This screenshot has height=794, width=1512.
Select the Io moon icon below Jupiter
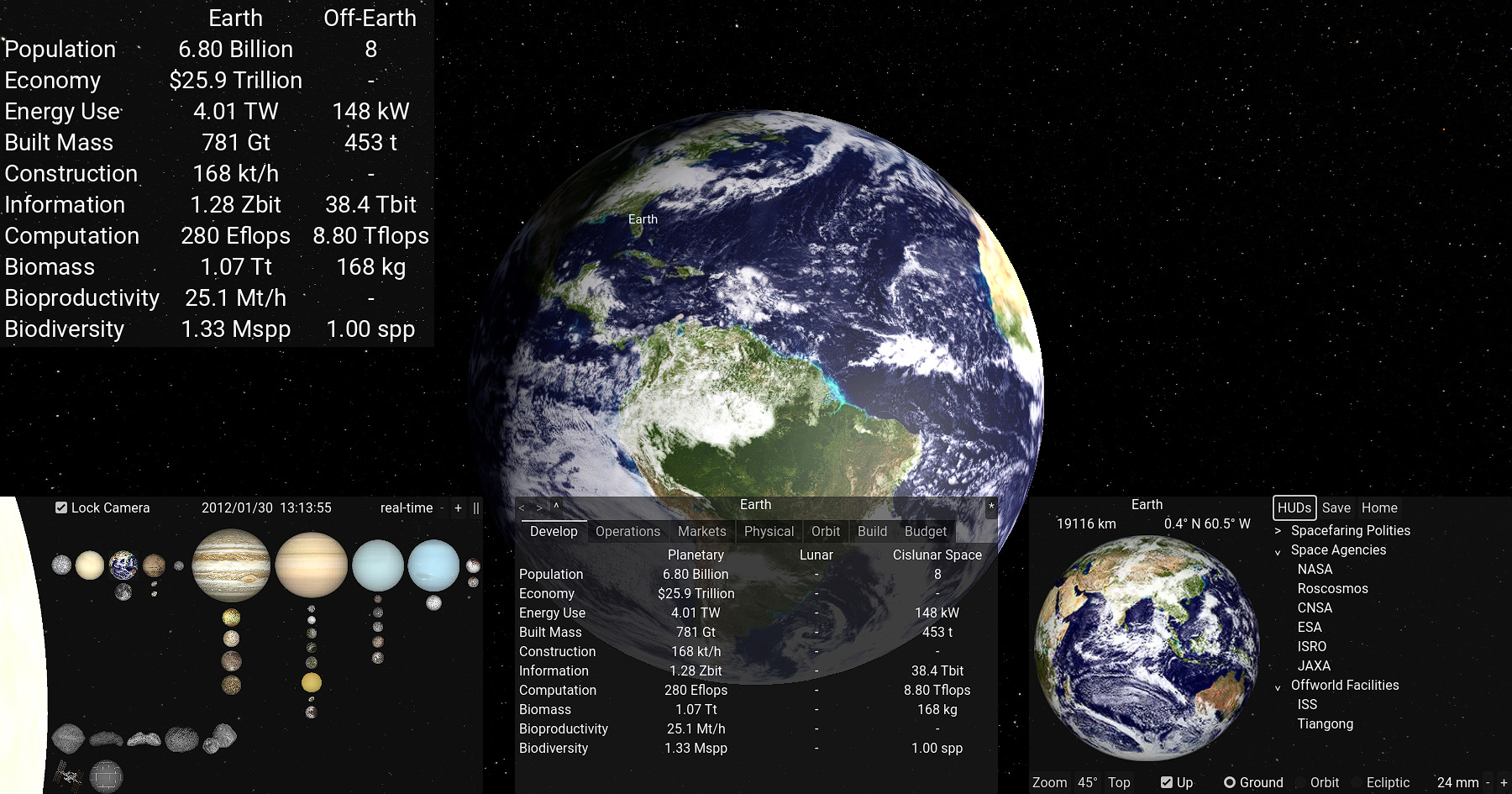point(231,618)
